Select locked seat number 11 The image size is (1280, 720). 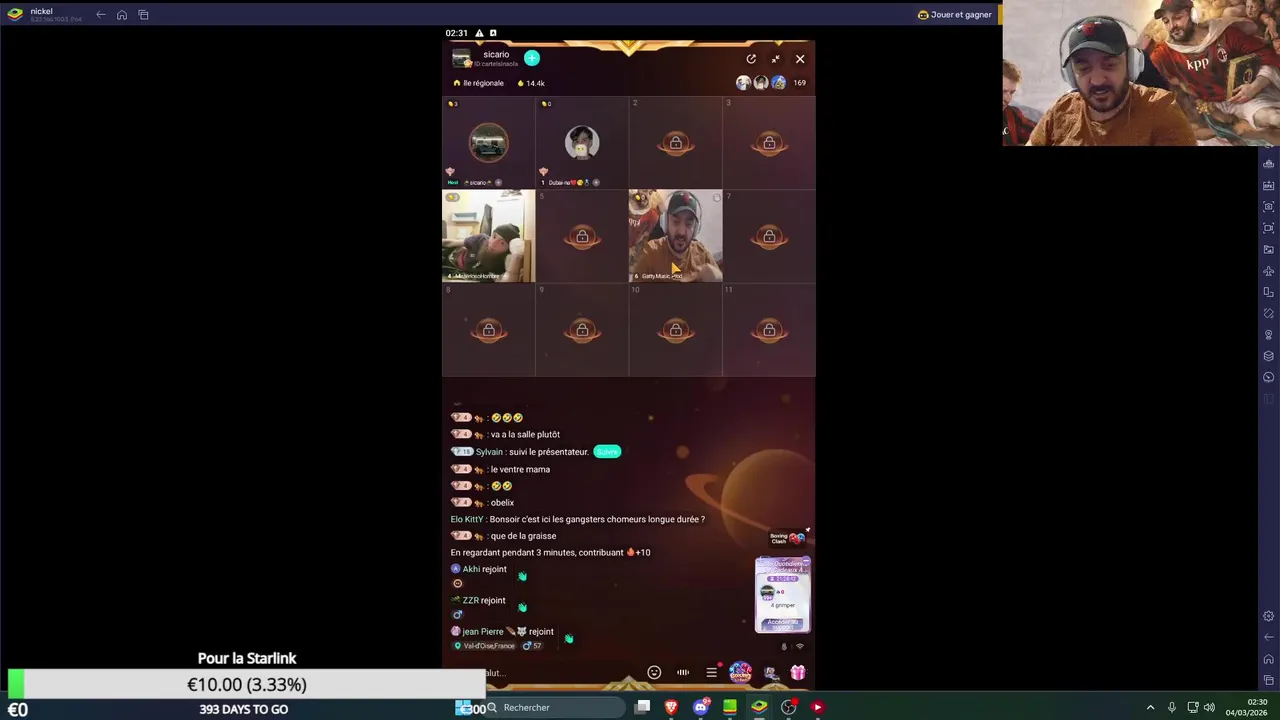click(x=769, y=330)
